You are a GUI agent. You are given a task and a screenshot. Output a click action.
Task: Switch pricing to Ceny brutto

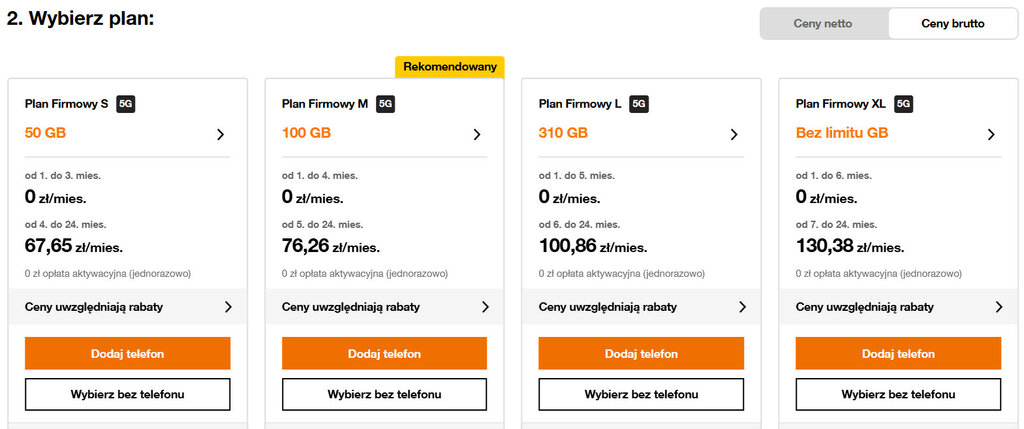tap(952, 24)
